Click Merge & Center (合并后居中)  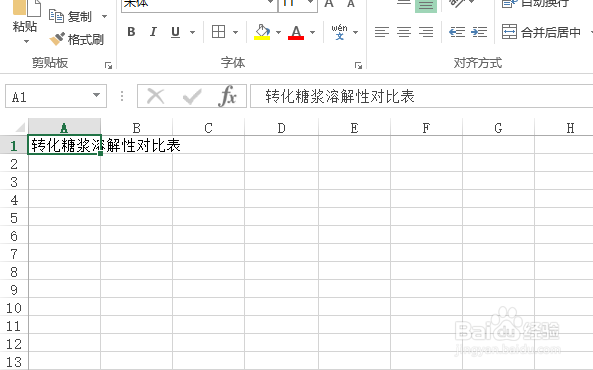click(x=542, y=32)
